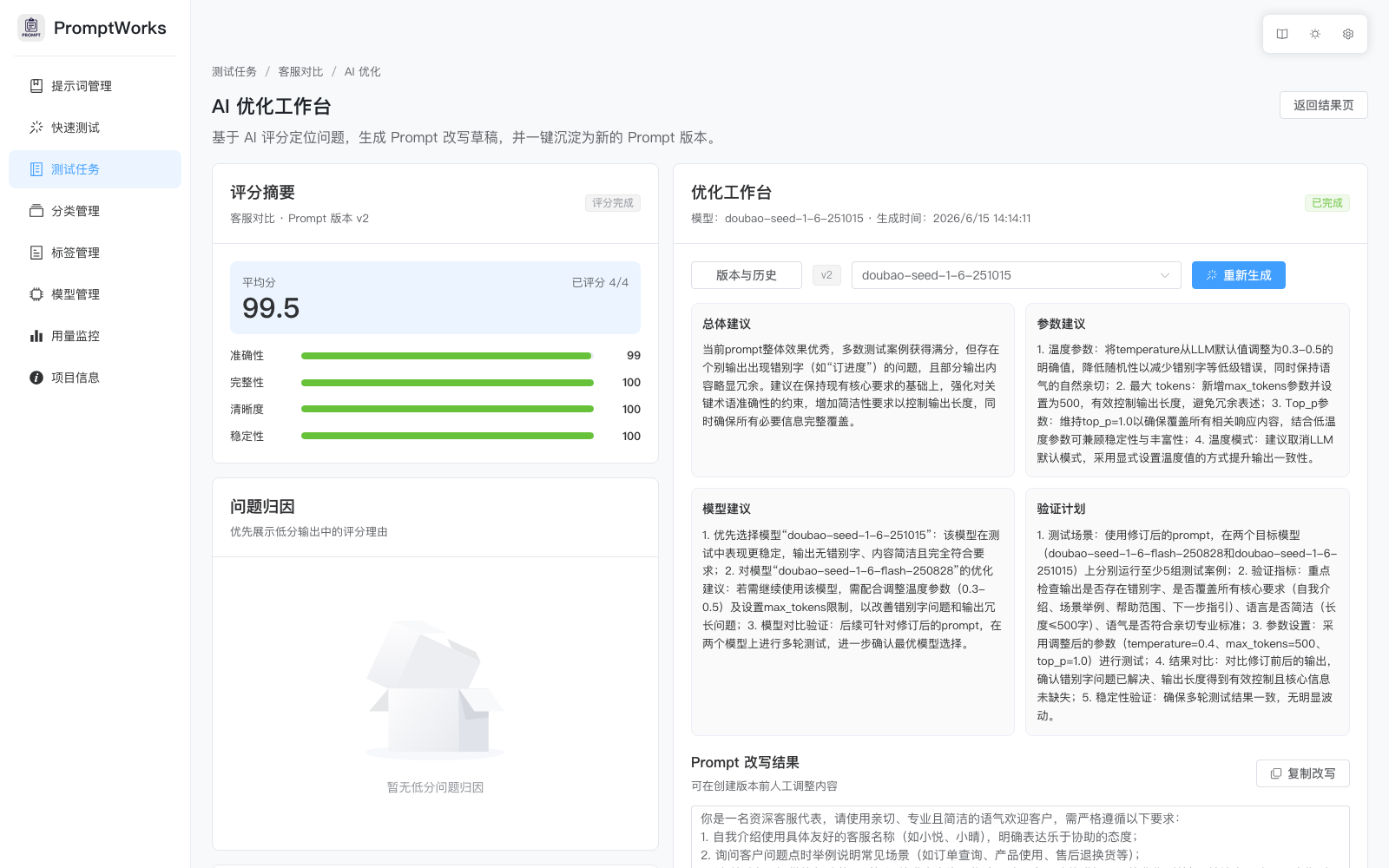This screenshot has width=1389, height=868.
Task: Switch theme with the sun icon
Action: pos(1315,34)
